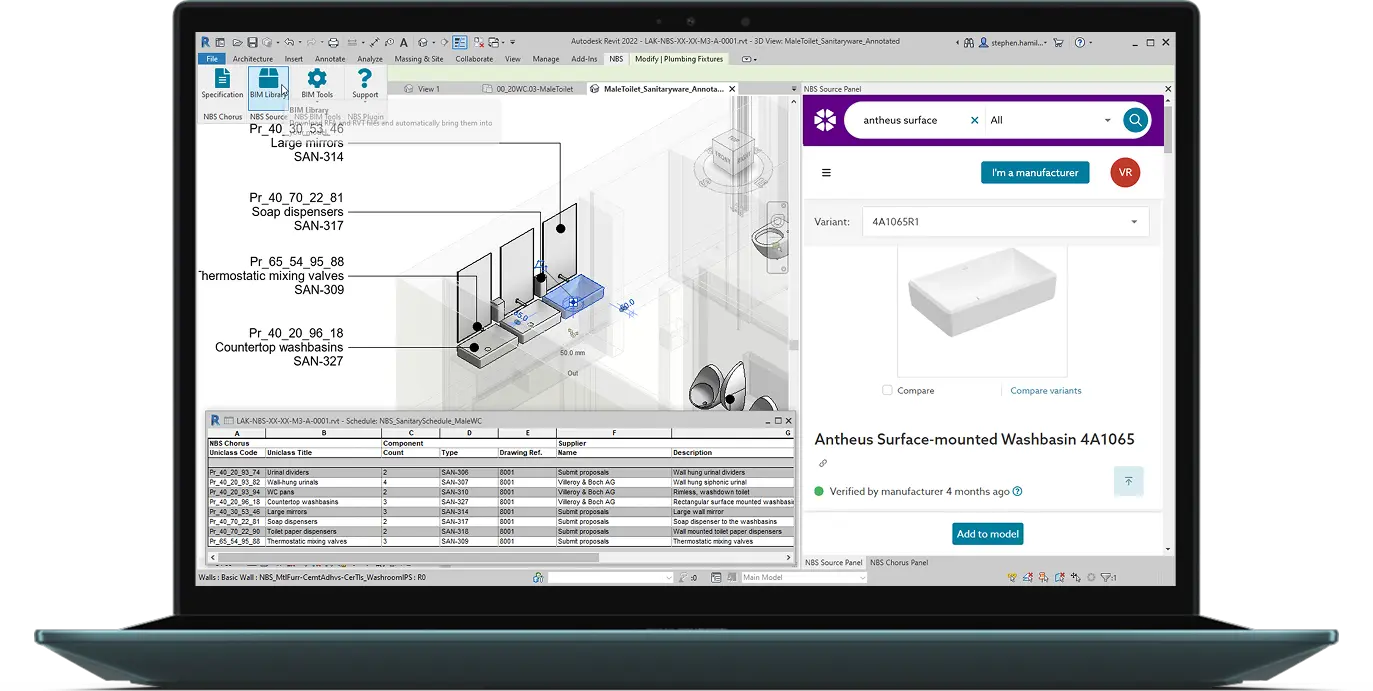Select the Text tool in Quick Access toolbar
Viewport: 1373px width, 691px height.
[x=403, y=43]
